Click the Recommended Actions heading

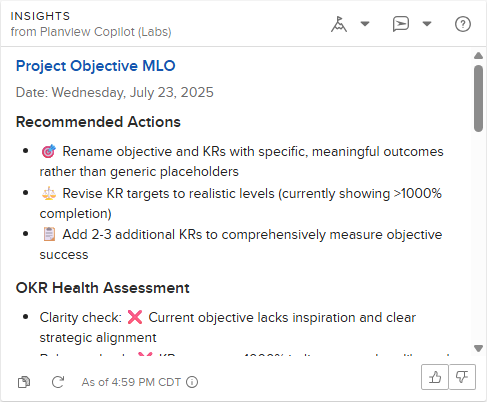98,122
